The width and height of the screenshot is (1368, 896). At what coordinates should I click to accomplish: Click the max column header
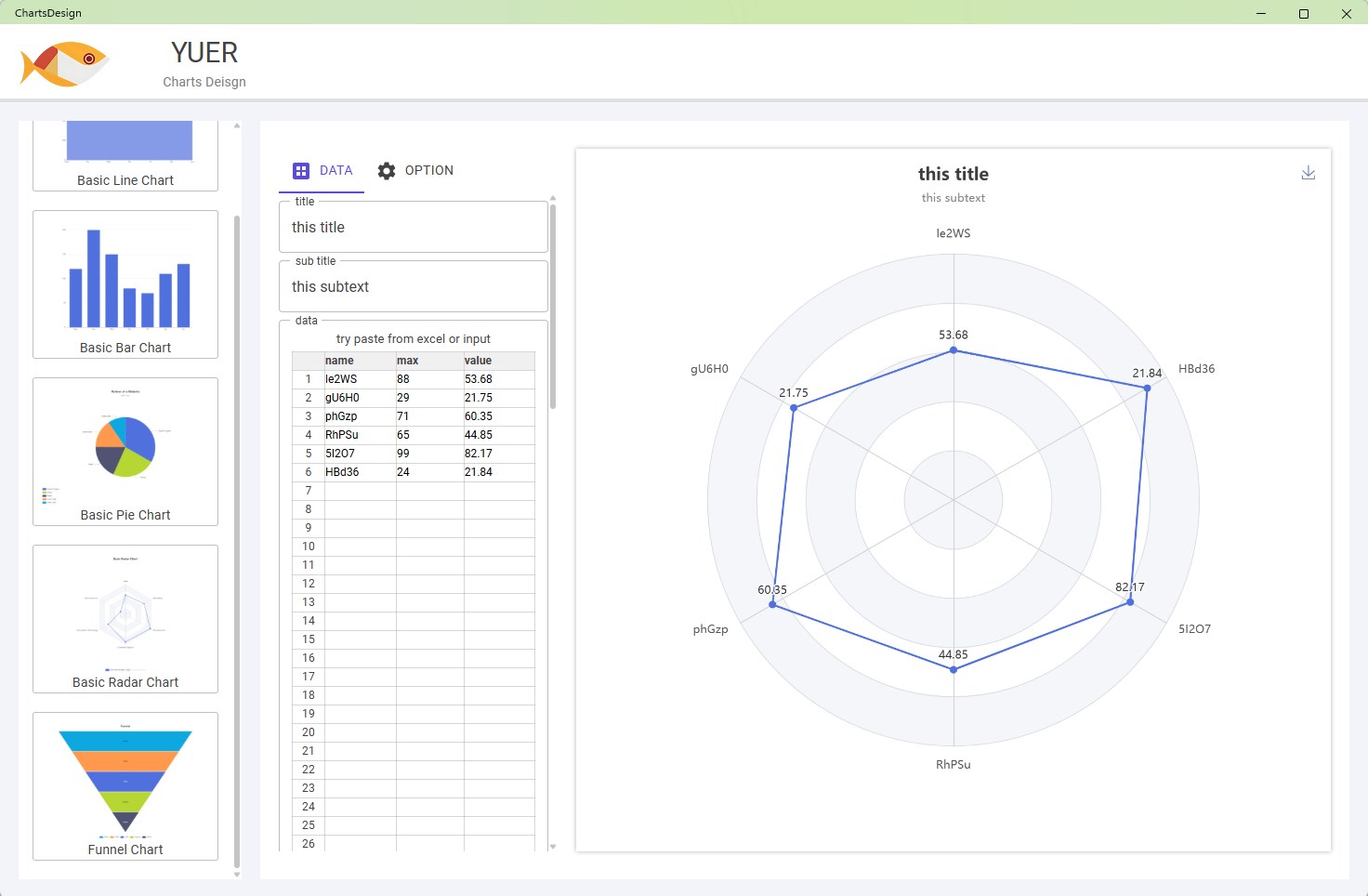[x=429, y=361]
